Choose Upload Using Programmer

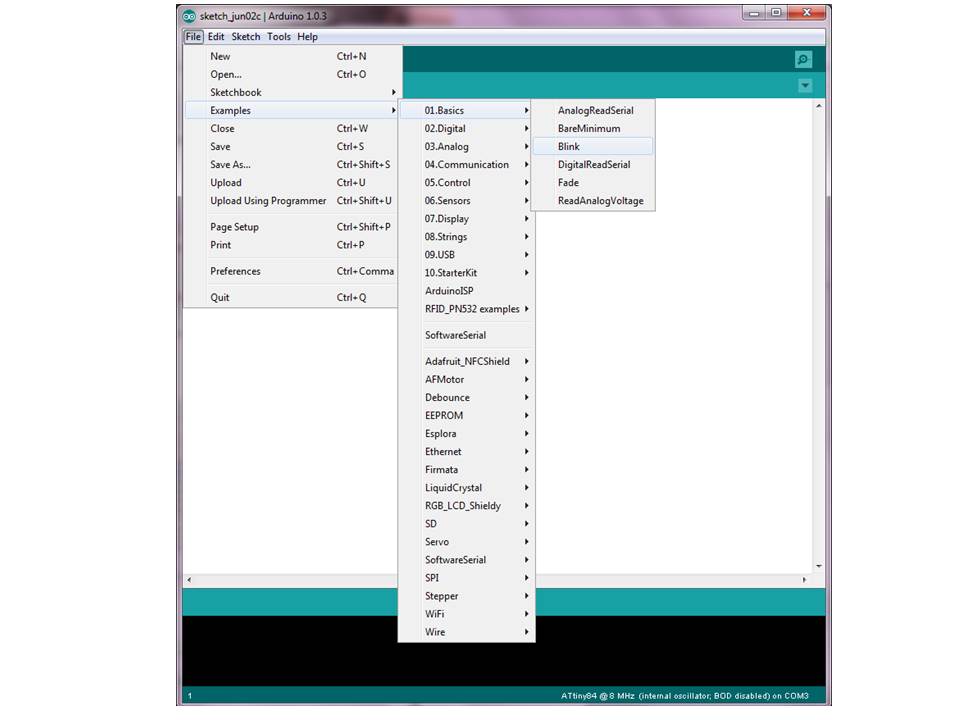[267, 200]
